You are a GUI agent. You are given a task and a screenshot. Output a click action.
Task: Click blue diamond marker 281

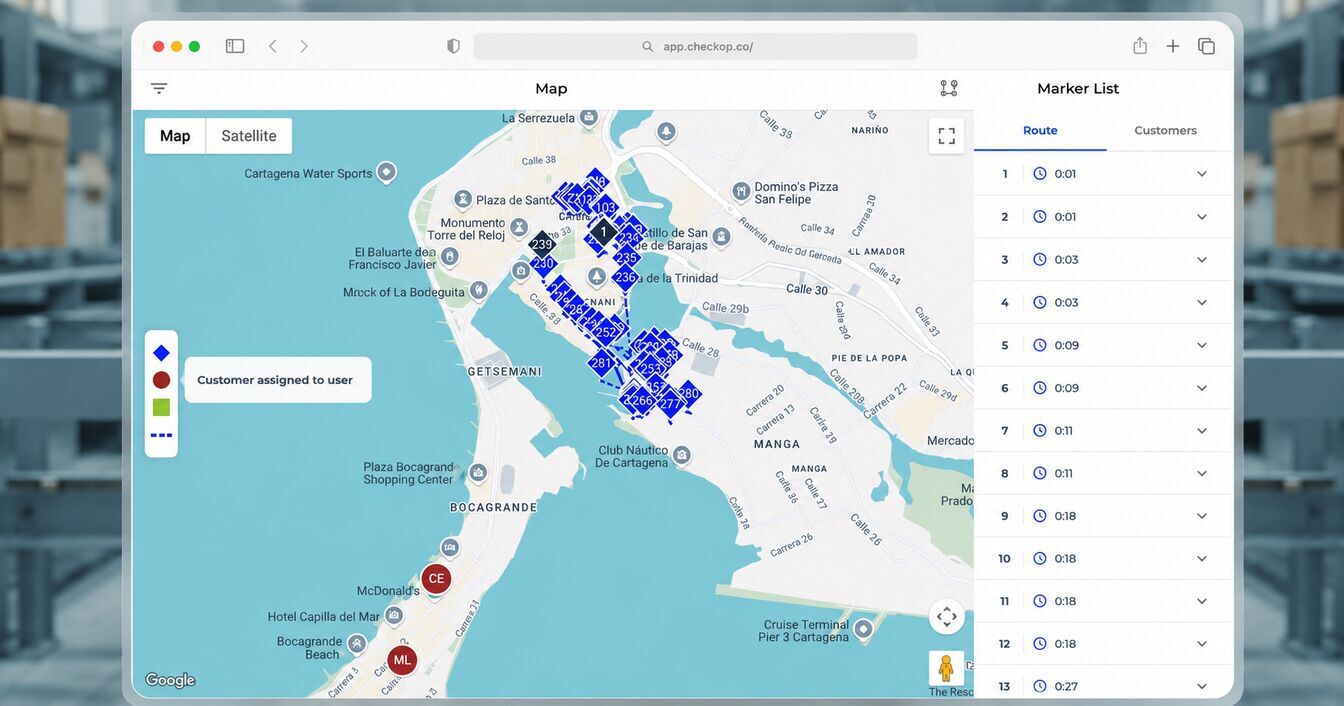[601, 363]
